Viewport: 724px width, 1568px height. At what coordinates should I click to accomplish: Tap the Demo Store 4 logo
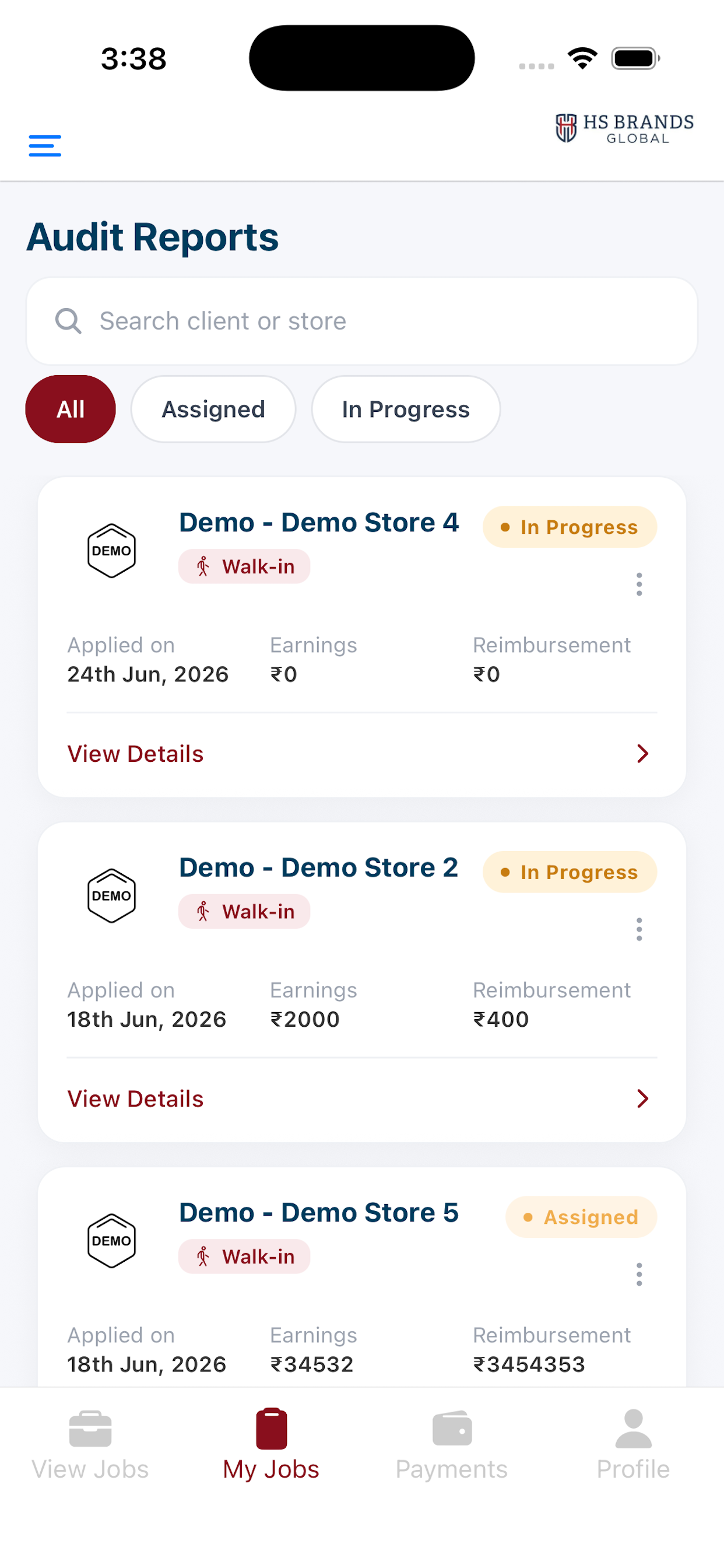pyautogui.click(x=111, y=551)
